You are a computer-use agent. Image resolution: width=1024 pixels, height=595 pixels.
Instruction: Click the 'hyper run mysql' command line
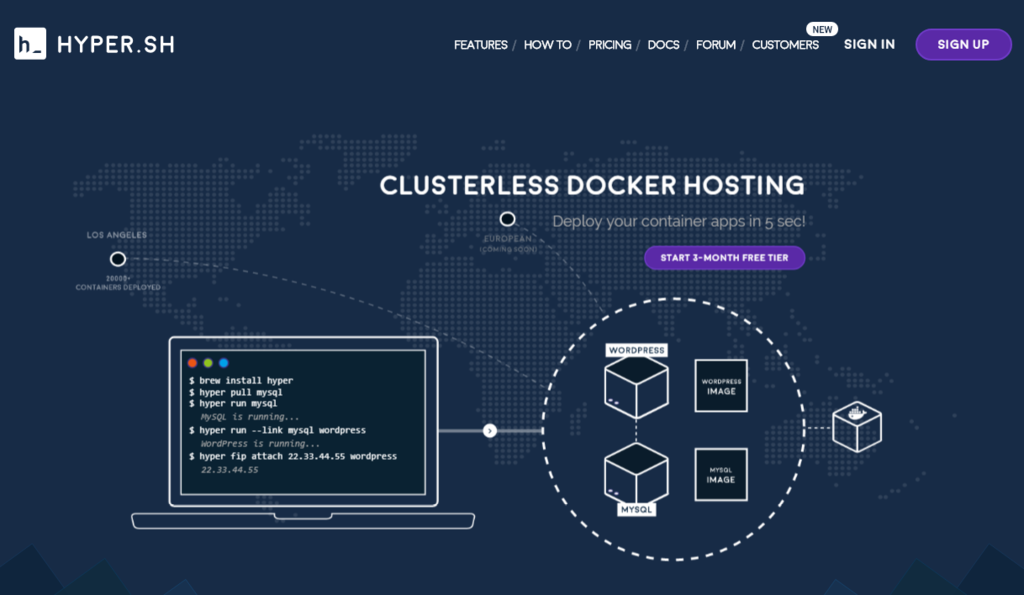233,404
